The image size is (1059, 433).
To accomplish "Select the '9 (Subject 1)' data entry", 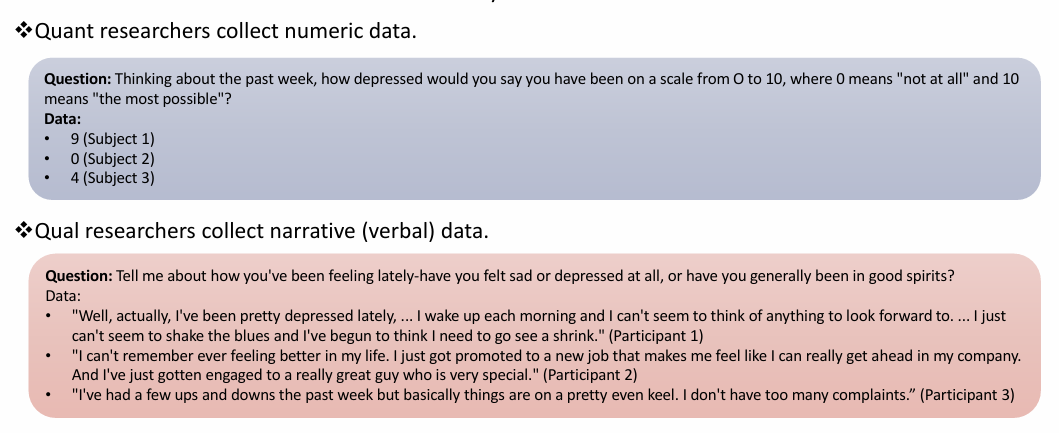I will (113, 139).
